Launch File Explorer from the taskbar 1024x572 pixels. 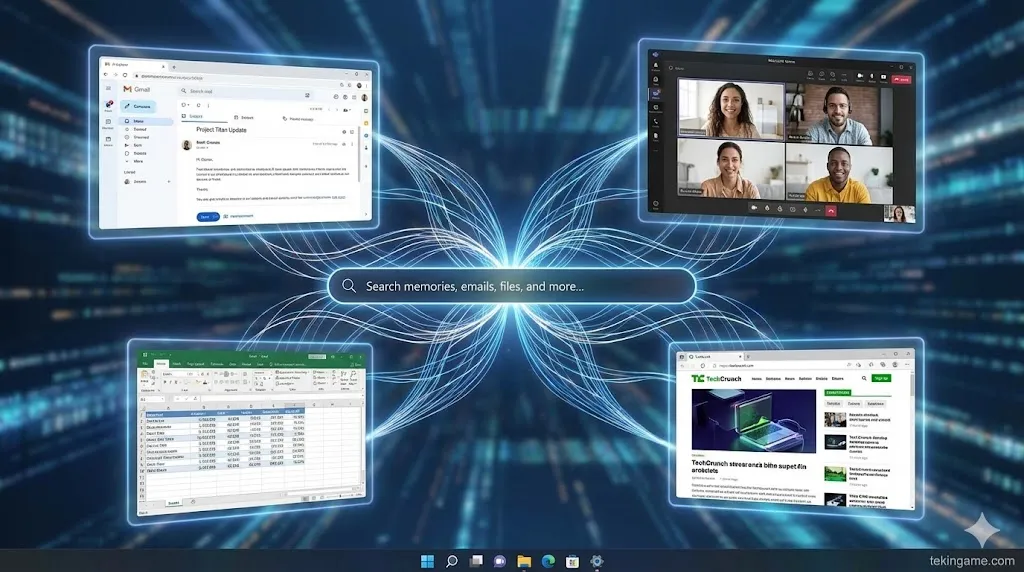(524, 562)
